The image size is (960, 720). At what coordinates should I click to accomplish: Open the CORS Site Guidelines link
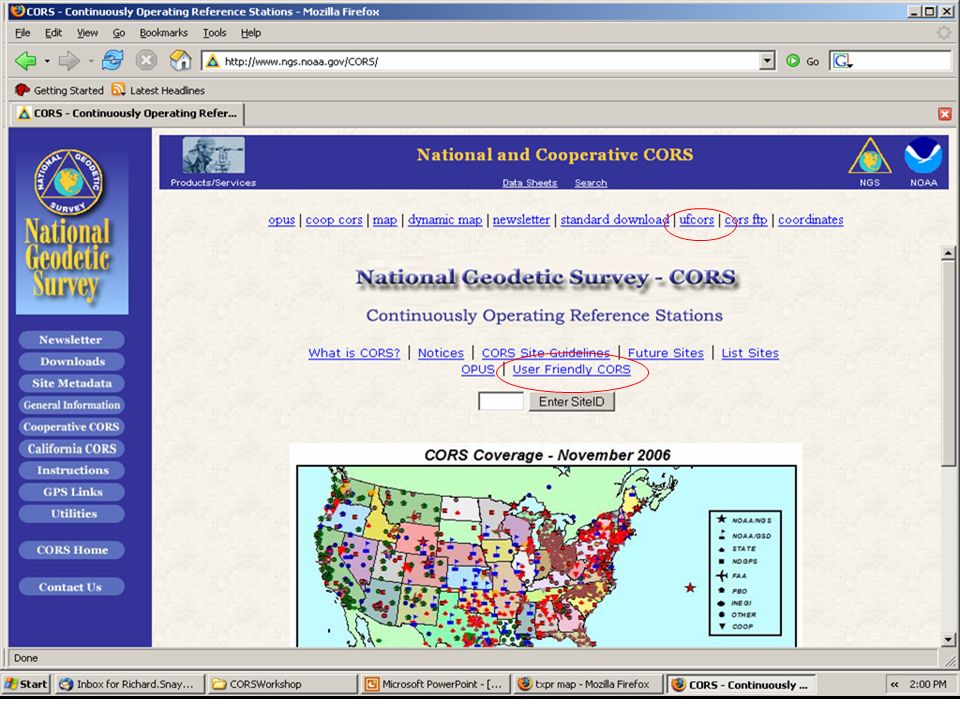546,353
